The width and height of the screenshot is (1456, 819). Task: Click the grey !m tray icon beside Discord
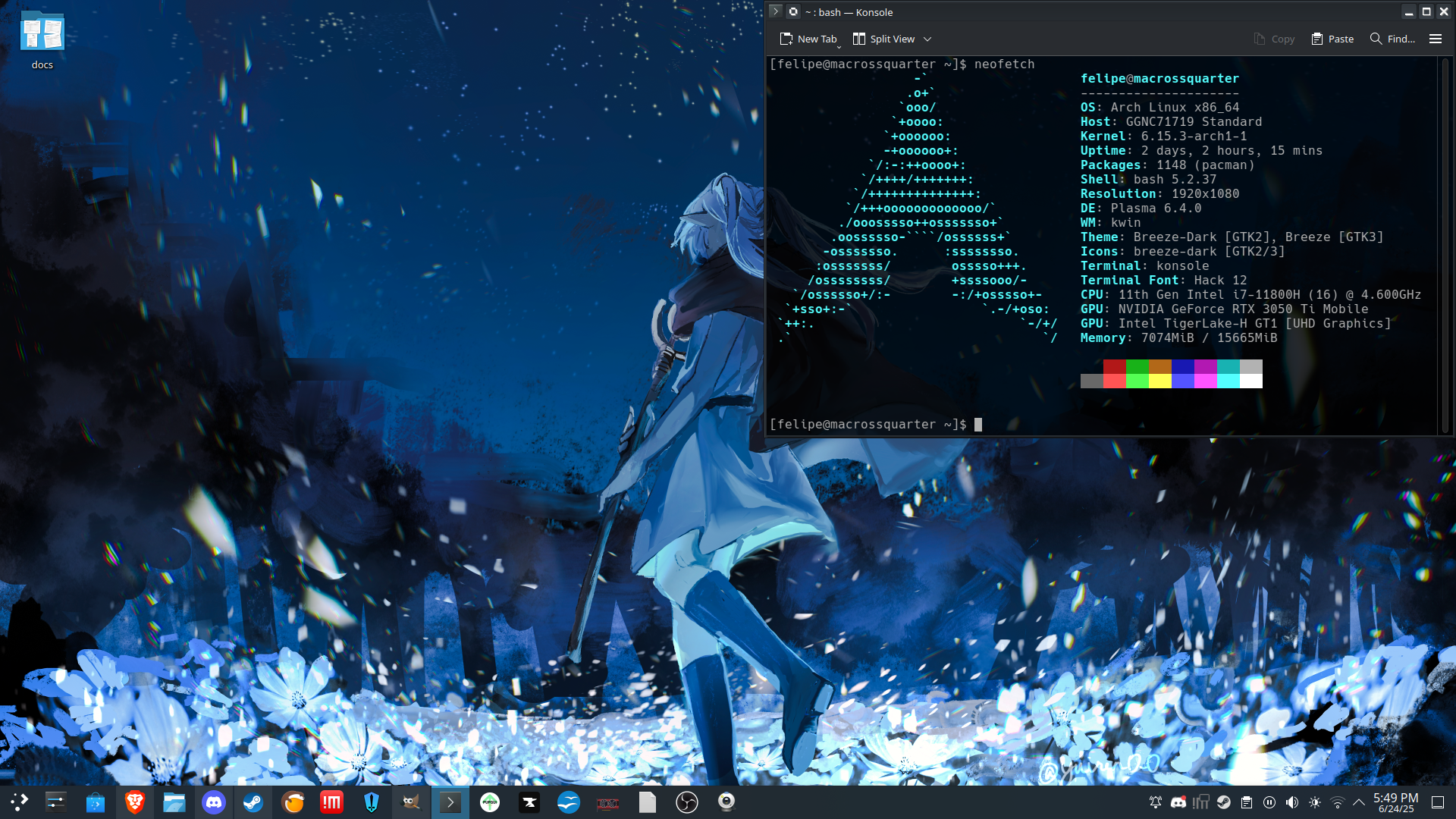[1201, 802]
